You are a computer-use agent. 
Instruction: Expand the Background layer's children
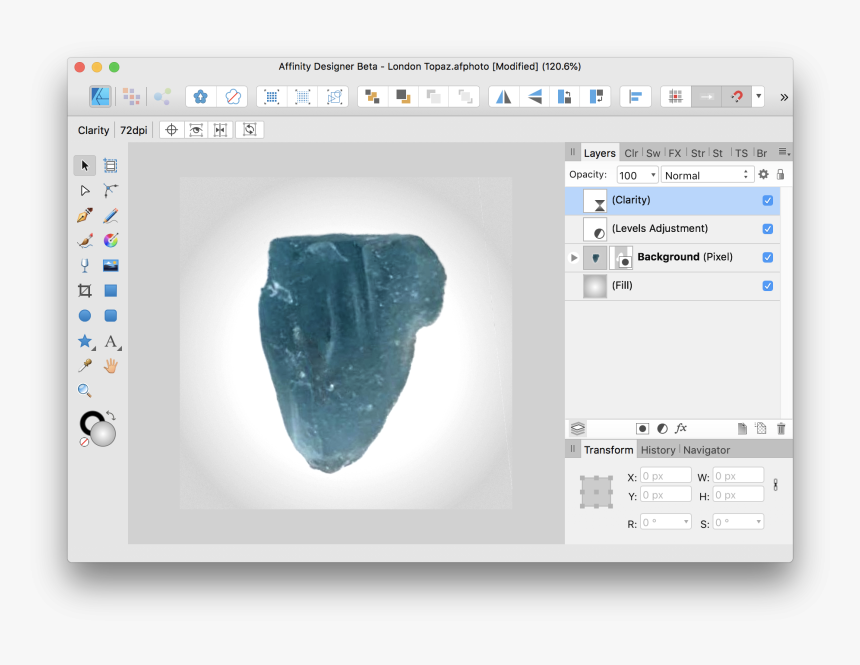pos(574,257)
